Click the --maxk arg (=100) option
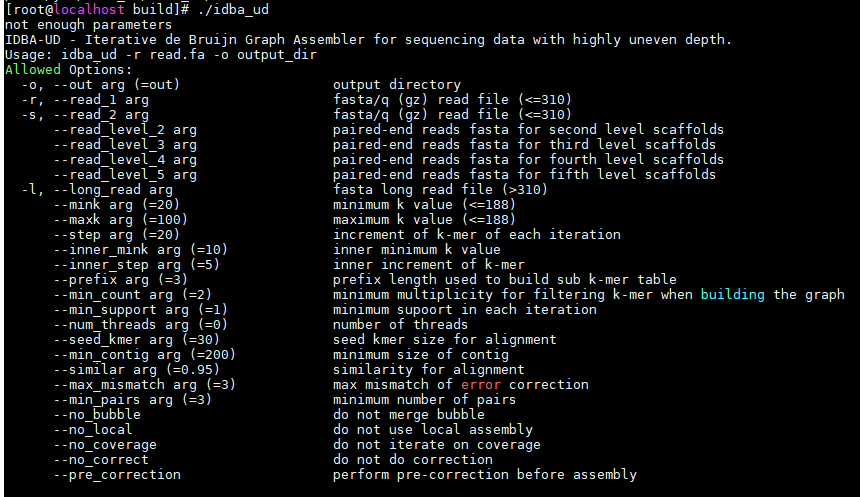The width and height of the screenshot is (860, 497). point(121,219)
